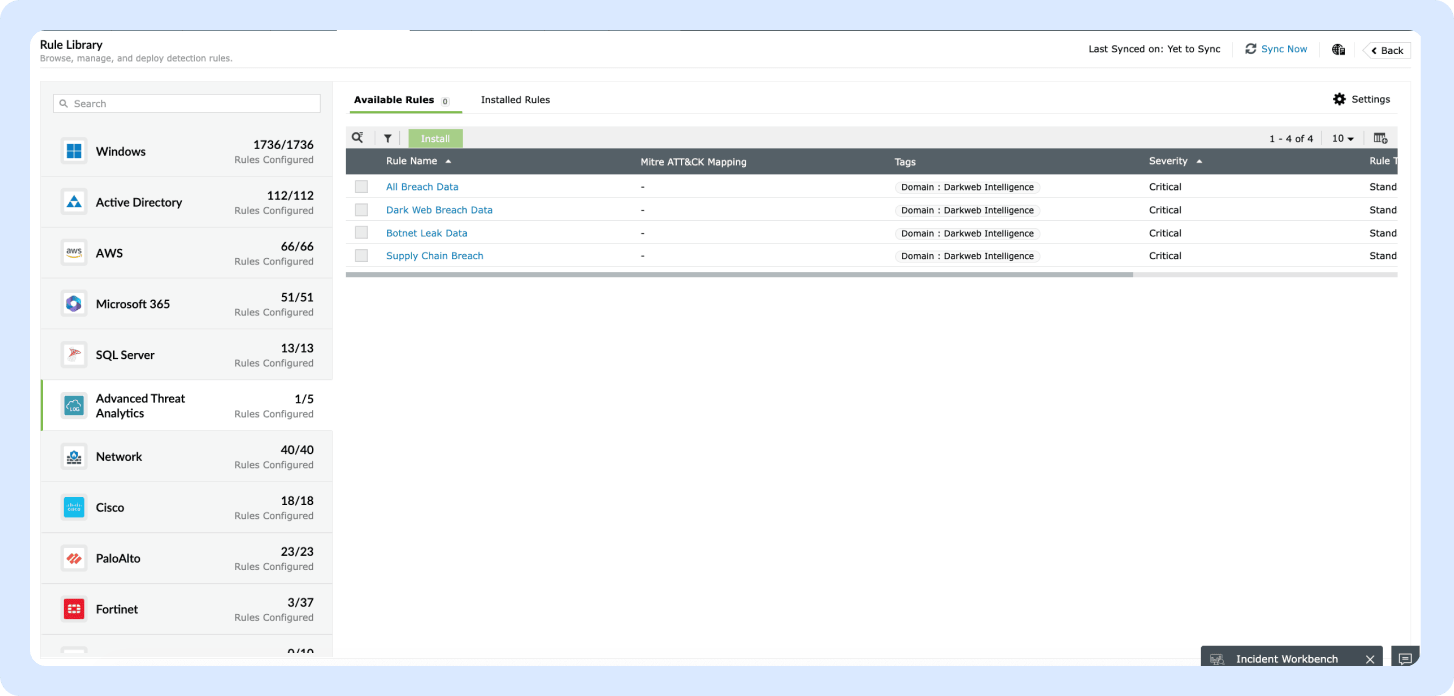Open the add/remove columns icon
This screenshot has height=696, width=1454.
tap(1381, 138)
